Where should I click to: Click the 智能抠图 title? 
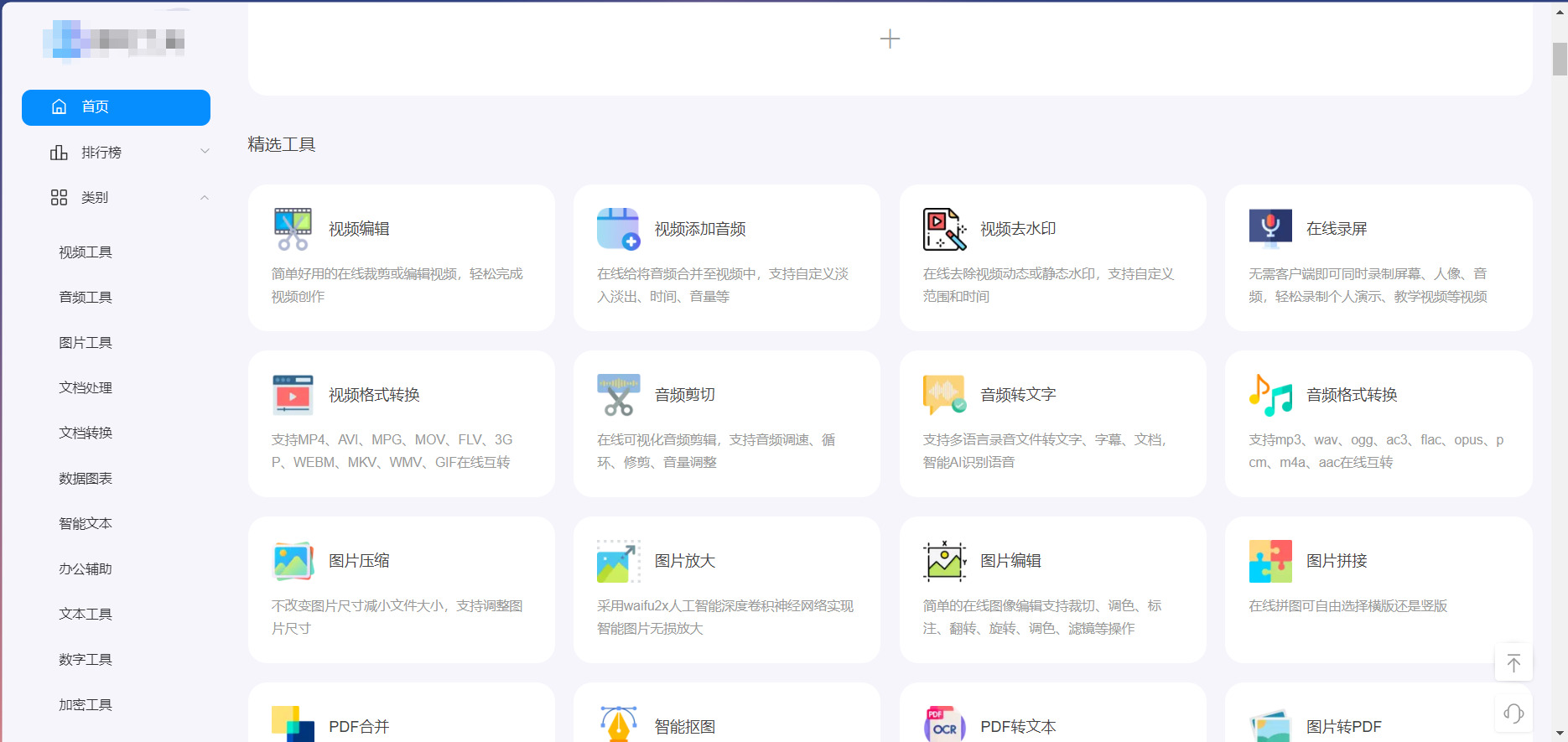coord(685,727)
